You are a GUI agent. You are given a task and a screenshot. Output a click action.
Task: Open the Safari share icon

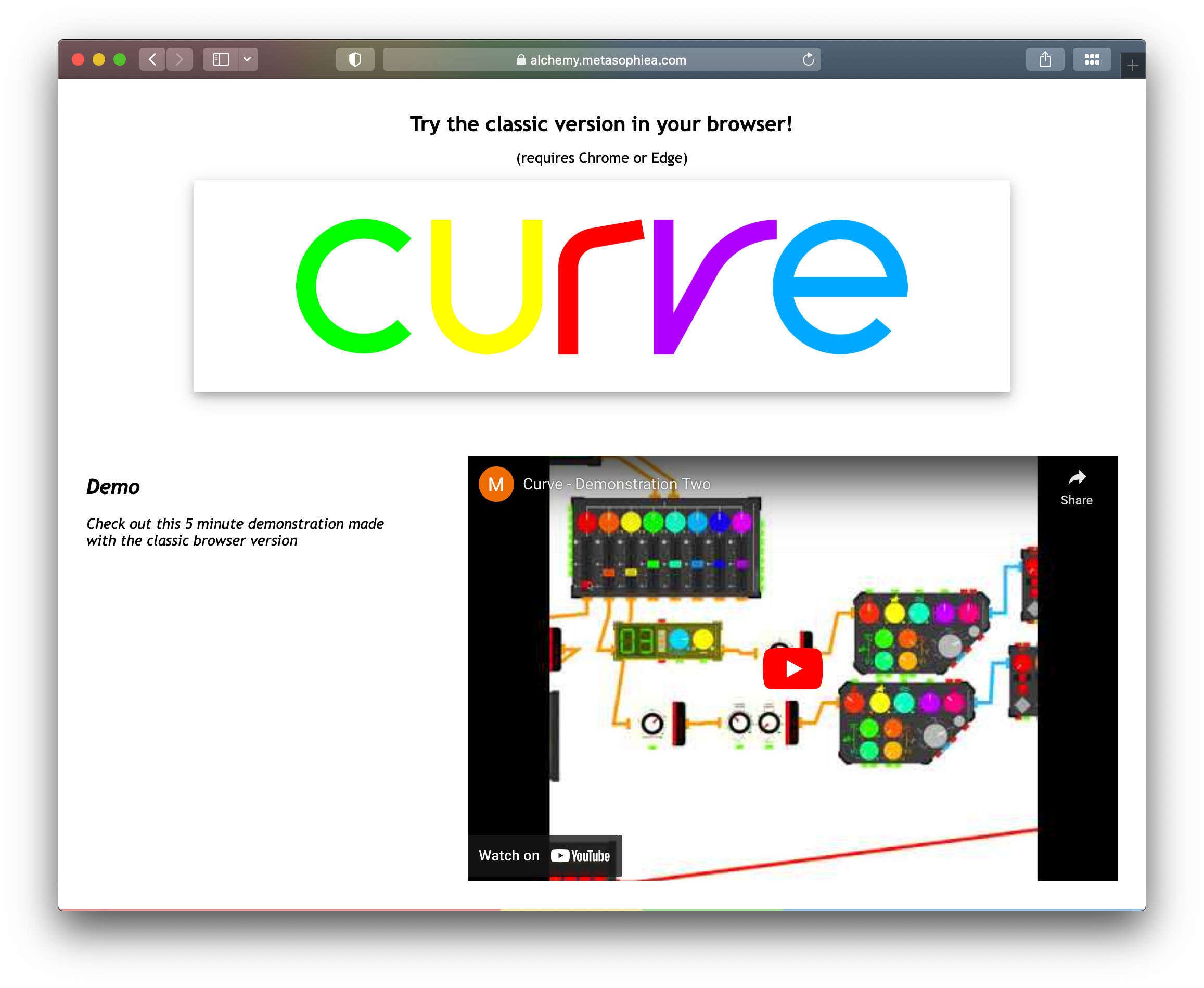1045,59
